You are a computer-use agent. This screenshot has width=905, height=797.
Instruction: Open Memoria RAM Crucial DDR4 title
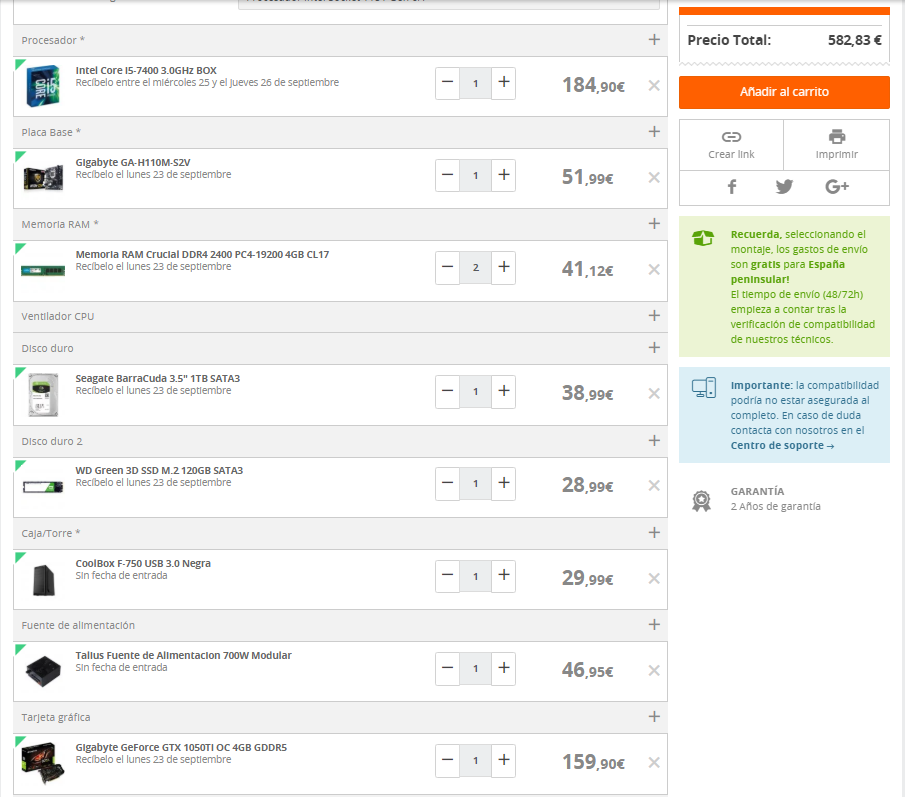(202, 255)
